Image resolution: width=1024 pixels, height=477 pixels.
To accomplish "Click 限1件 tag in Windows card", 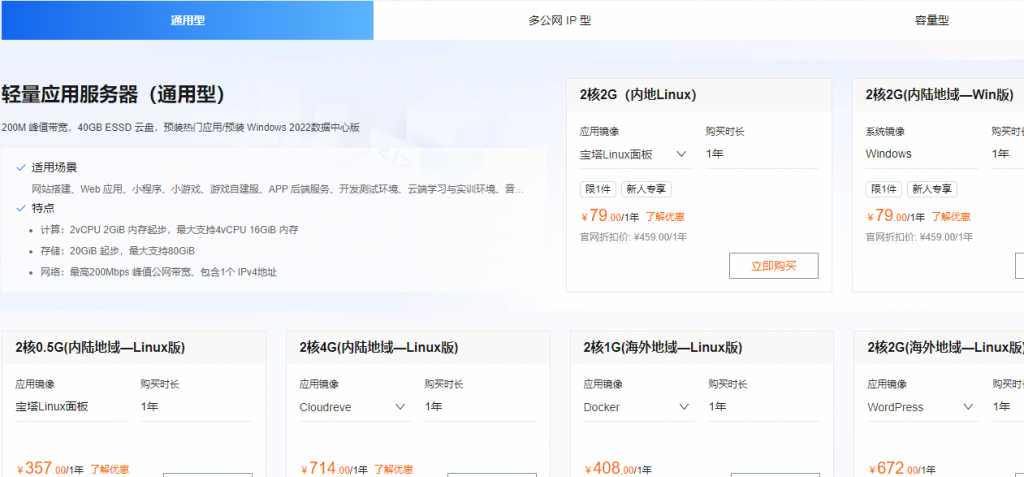I will click(884, 189).
